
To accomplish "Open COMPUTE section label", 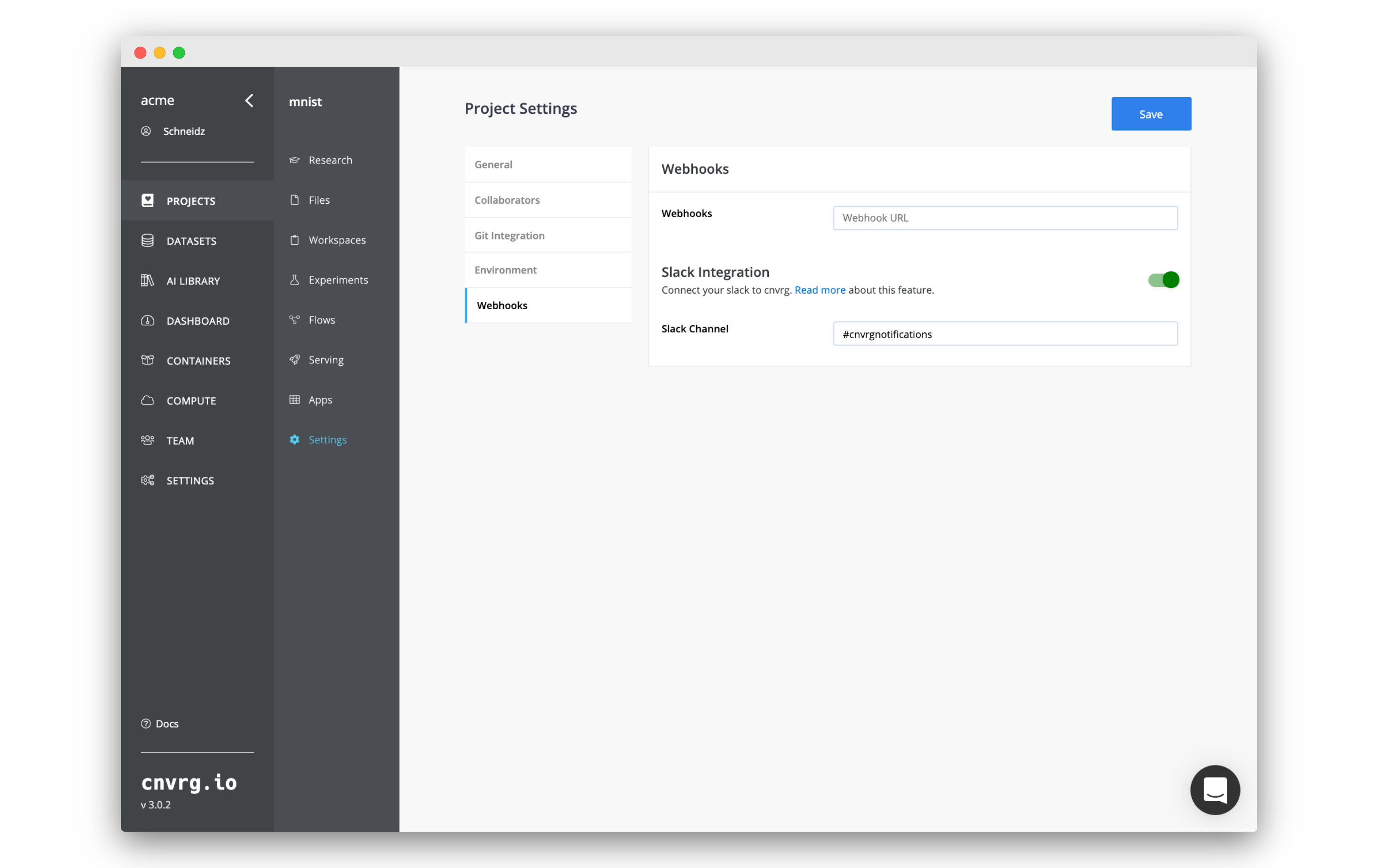I will click(191, 401).
